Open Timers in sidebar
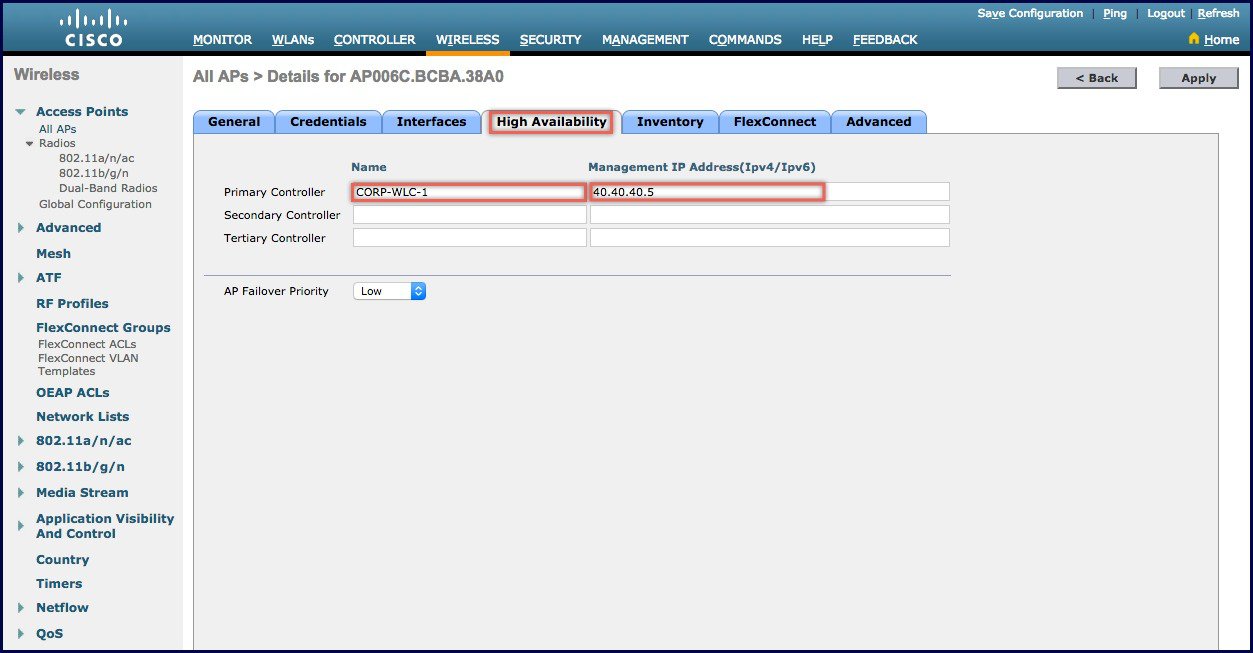Viewport: 1253px width, 653px height. pos(59,584)
